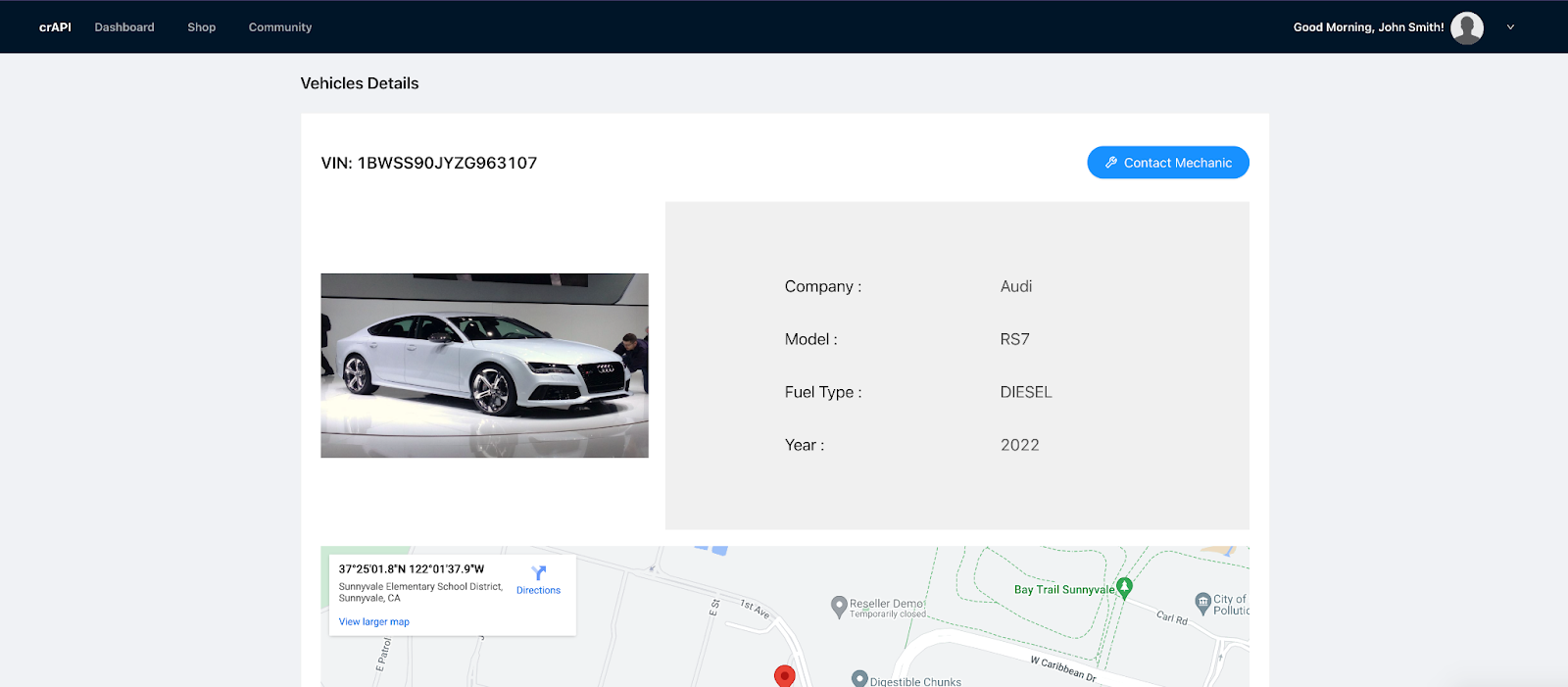The width and height of the screenshot is (1568, 687).
Task: Open the View larger map link
Action: [x=374, y=622]
